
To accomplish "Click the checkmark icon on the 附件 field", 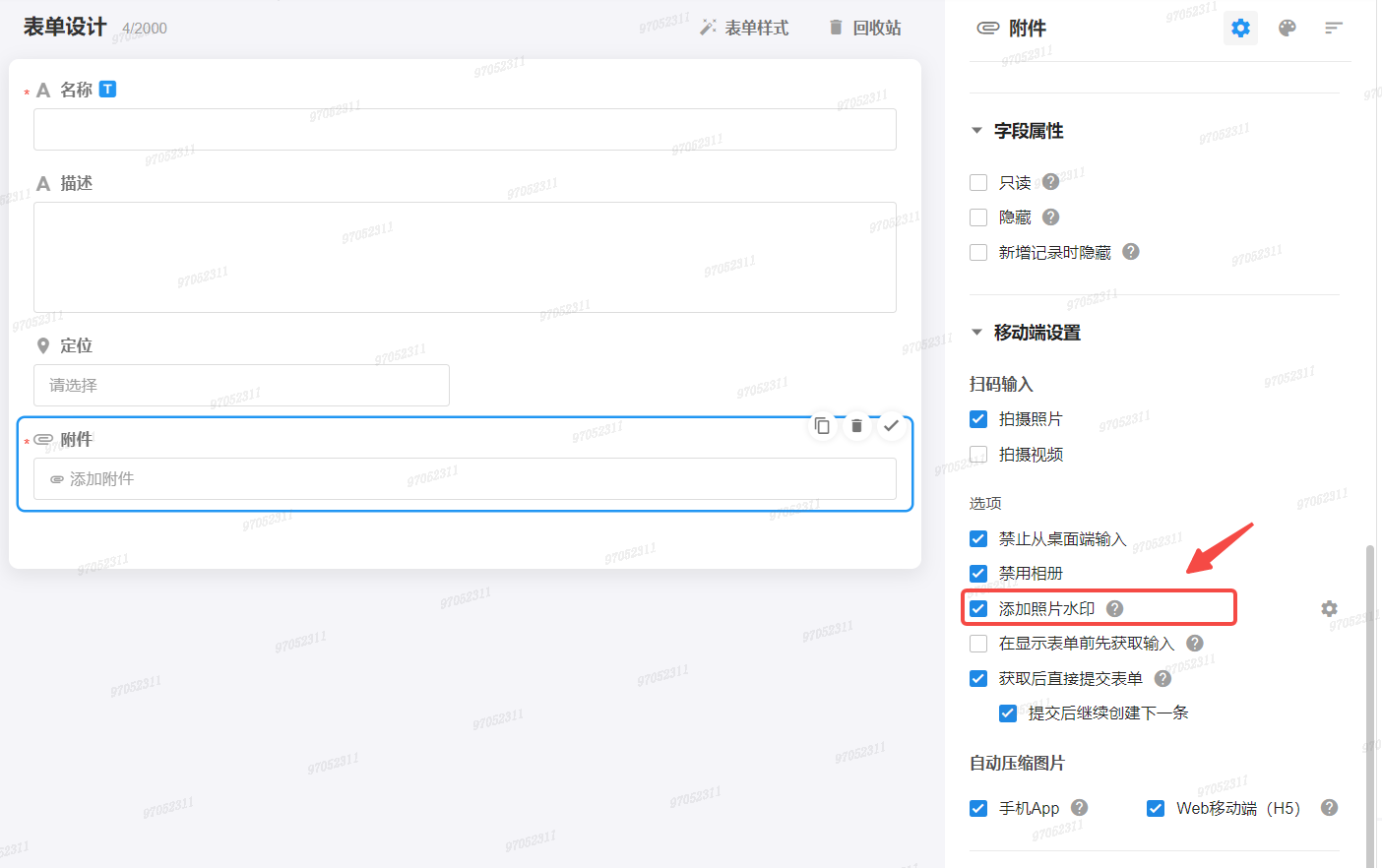I will coord(891,425).
